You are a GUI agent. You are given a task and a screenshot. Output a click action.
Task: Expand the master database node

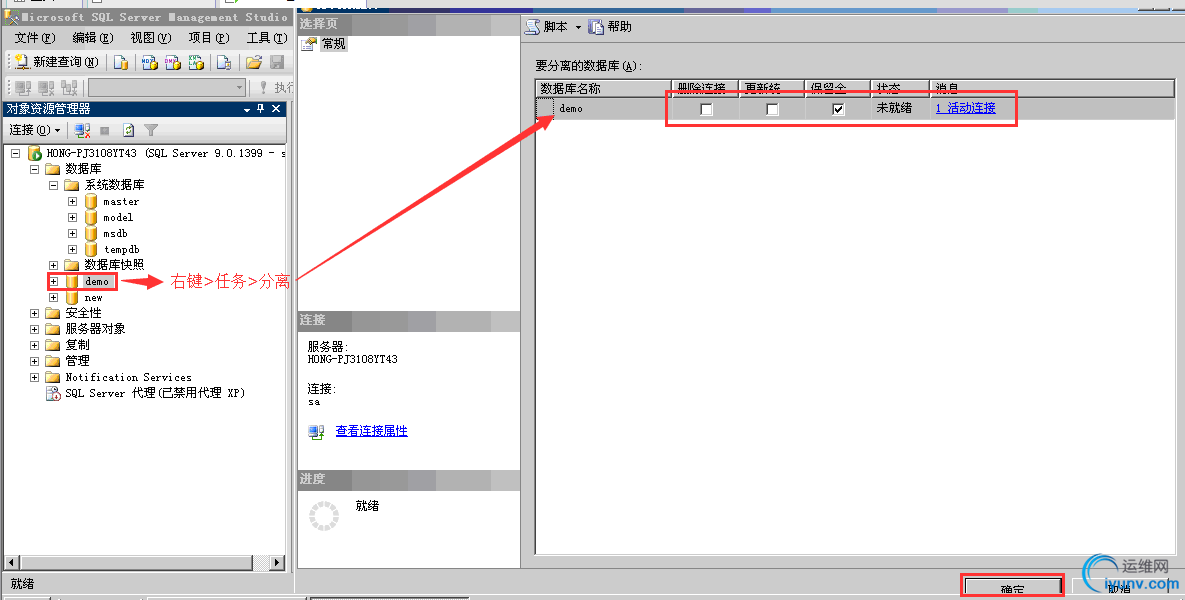73,202
